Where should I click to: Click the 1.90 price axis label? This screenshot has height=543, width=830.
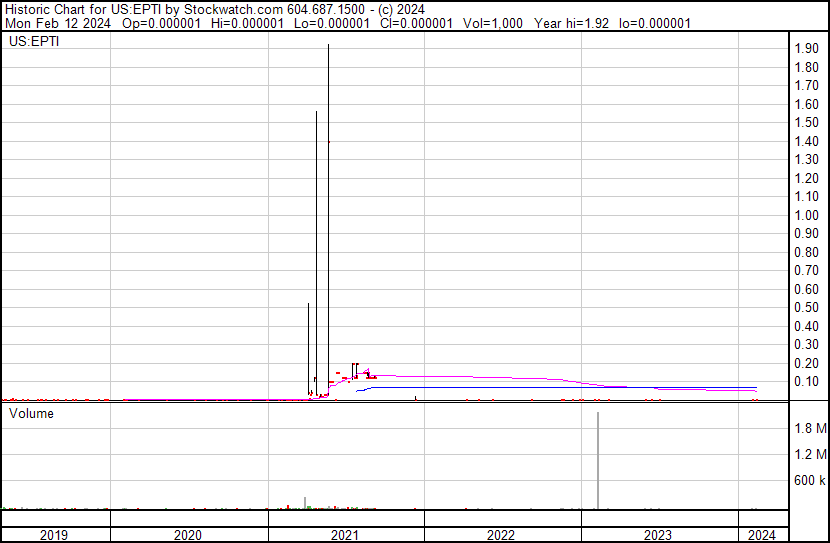coord(807,49)
